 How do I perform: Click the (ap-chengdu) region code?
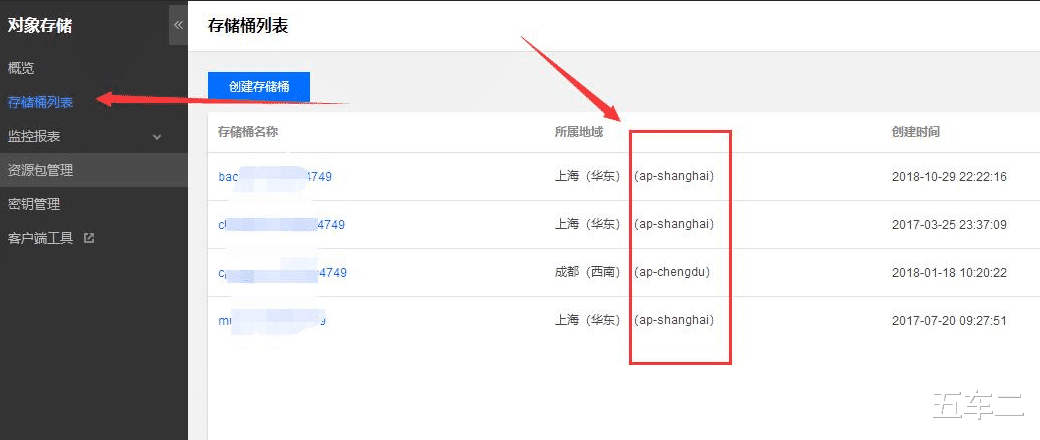672,272
